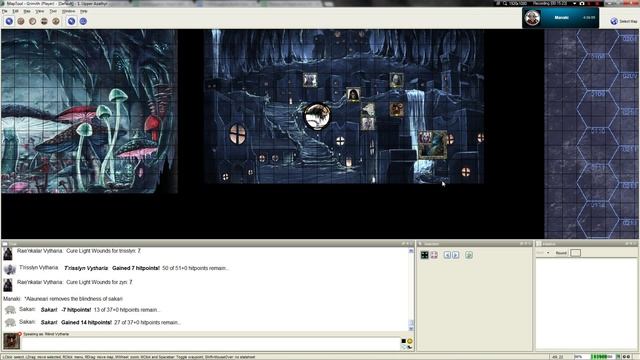The height and width of the screenshot is (360, 640).
Task: Select the fourth dark round toolbar tool
Action: click(x=44, y=21)
